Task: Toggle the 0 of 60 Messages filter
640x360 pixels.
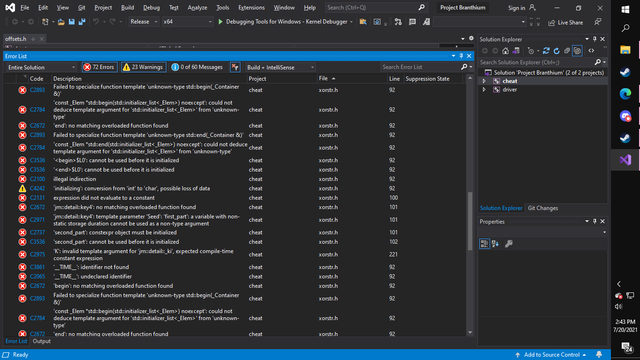Action: pyautogui.click(x=198, y=67)
